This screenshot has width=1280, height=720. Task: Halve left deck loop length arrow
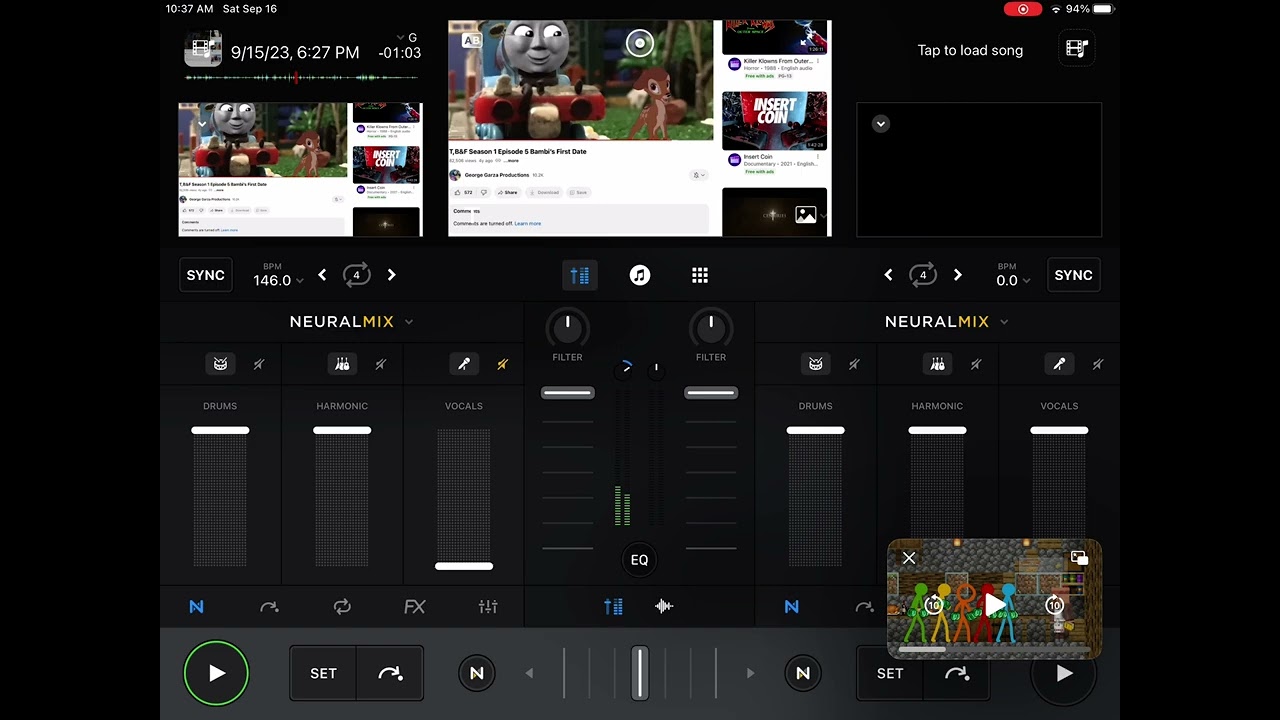322,275
